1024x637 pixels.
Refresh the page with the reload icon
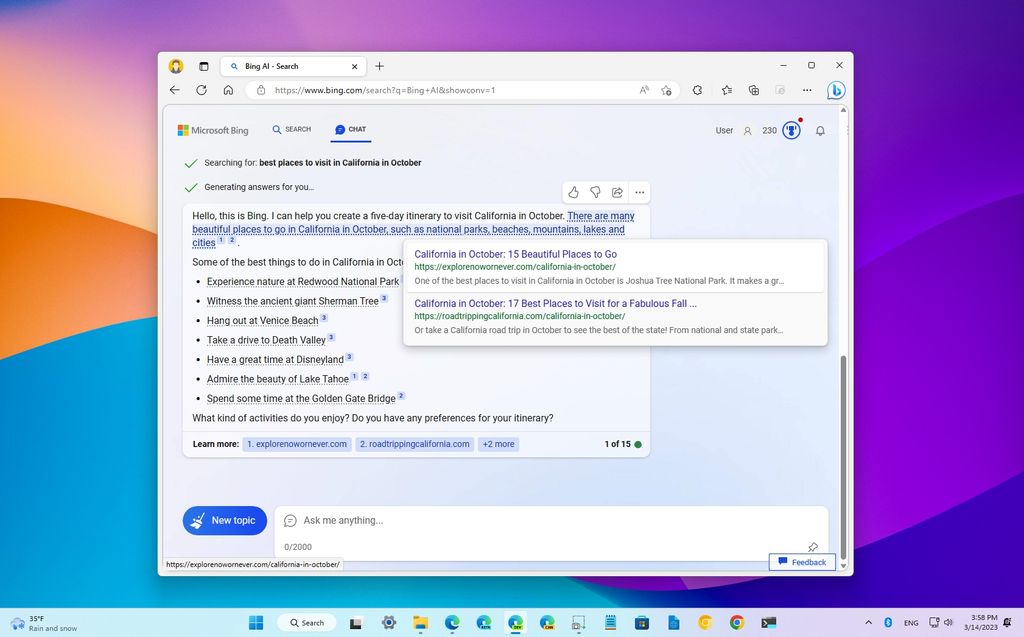tap(201, 90)
